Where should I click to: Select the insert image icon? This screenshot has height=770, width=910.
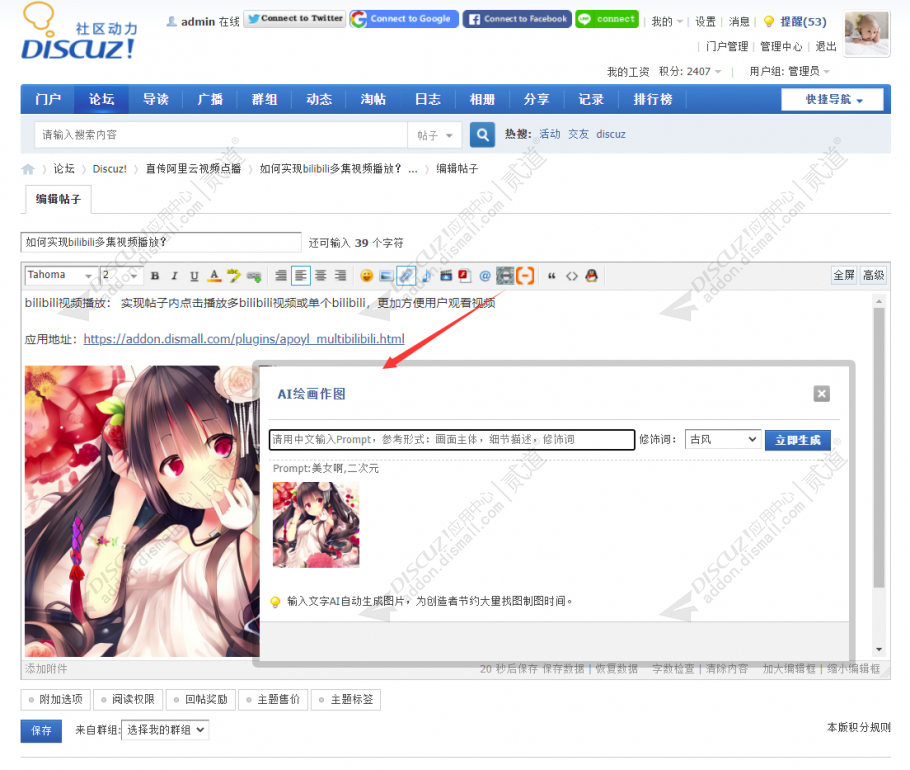[x=385, y=275]
